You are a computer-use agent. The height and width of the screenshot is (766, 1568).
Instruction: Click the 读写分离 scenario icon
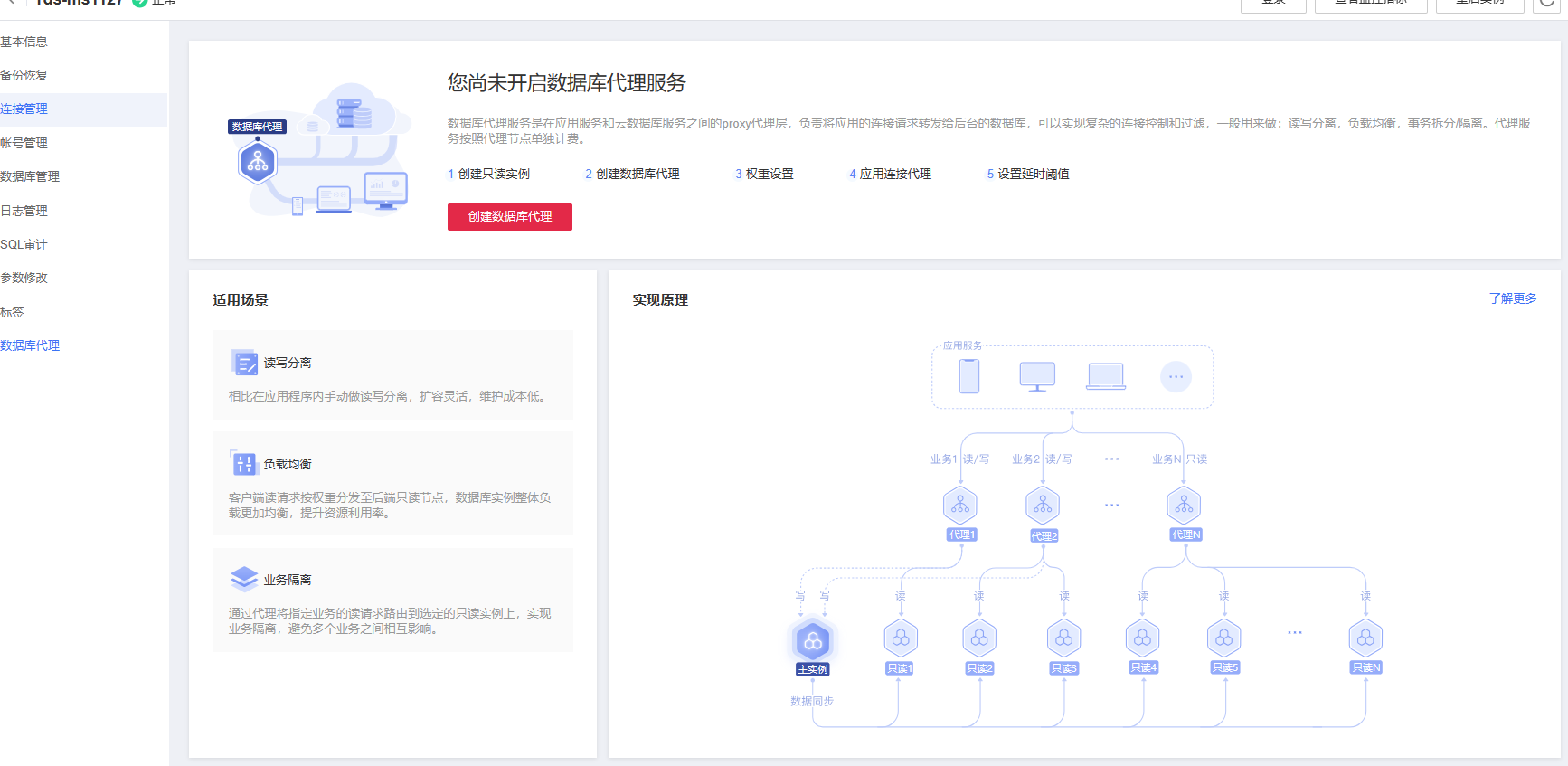click(244, 363)
